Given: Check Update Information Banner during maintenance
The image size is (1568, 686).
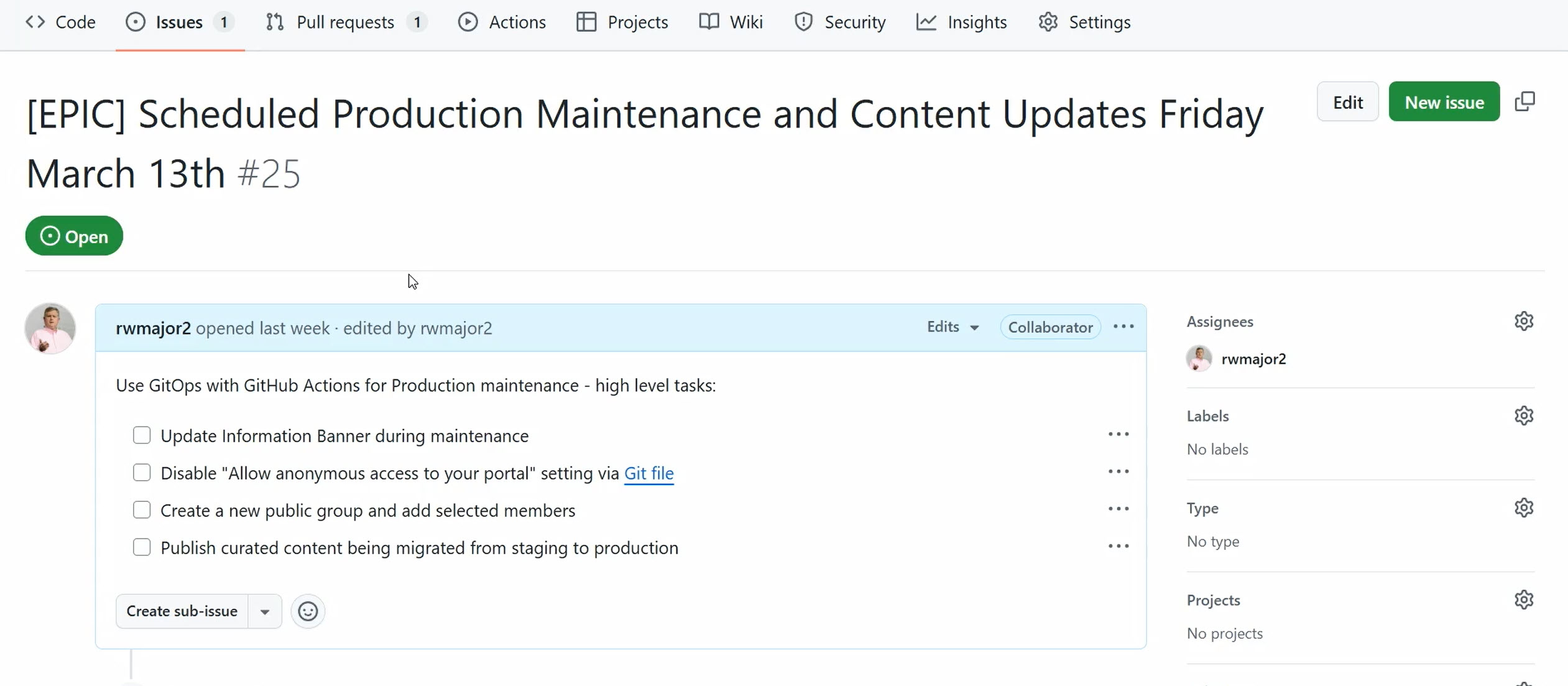Looking at the screenshot, I should point(142,435).
